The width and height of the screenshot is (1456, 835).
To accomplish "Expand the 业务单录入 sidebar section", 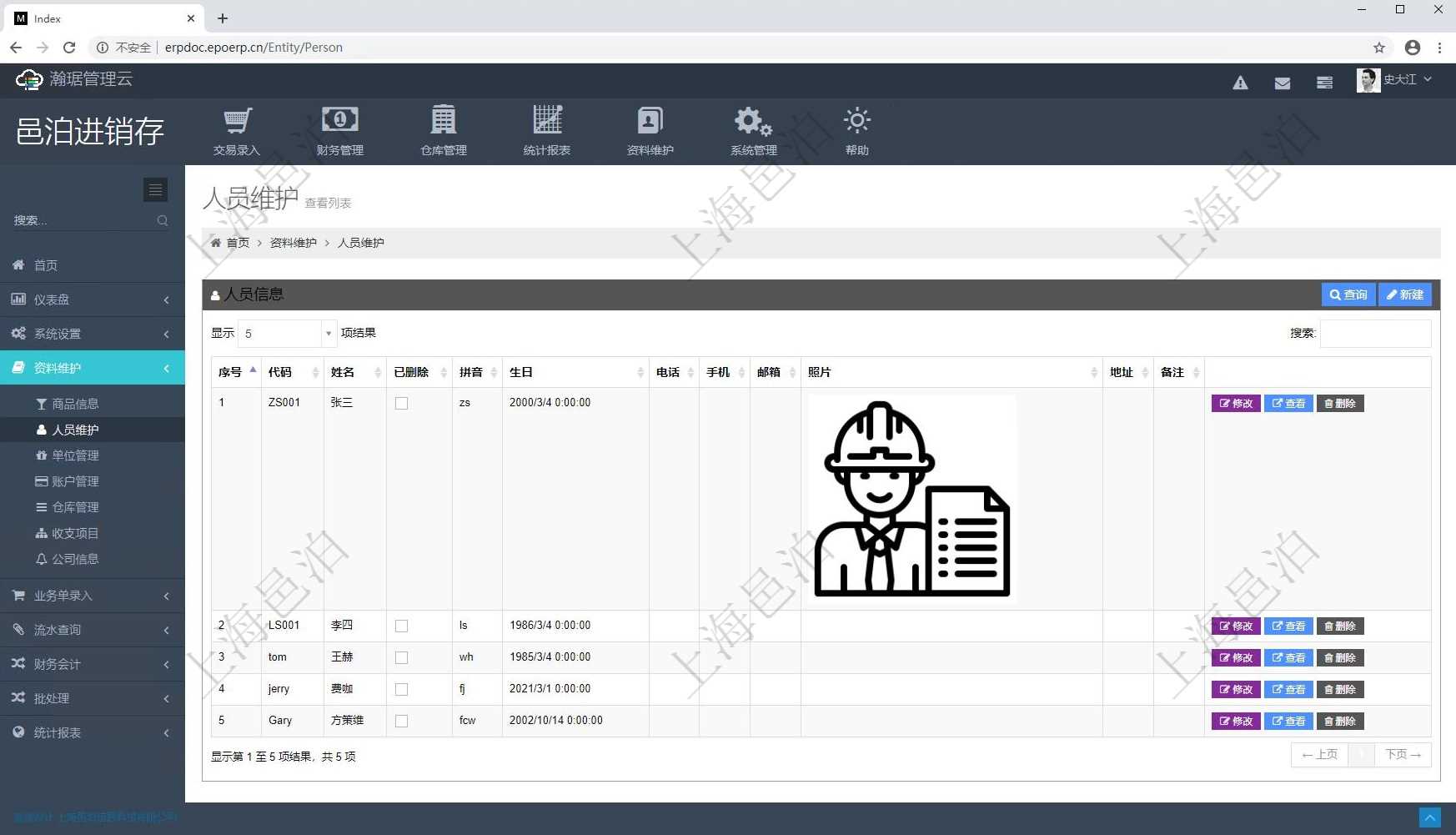I will [92, 596].
